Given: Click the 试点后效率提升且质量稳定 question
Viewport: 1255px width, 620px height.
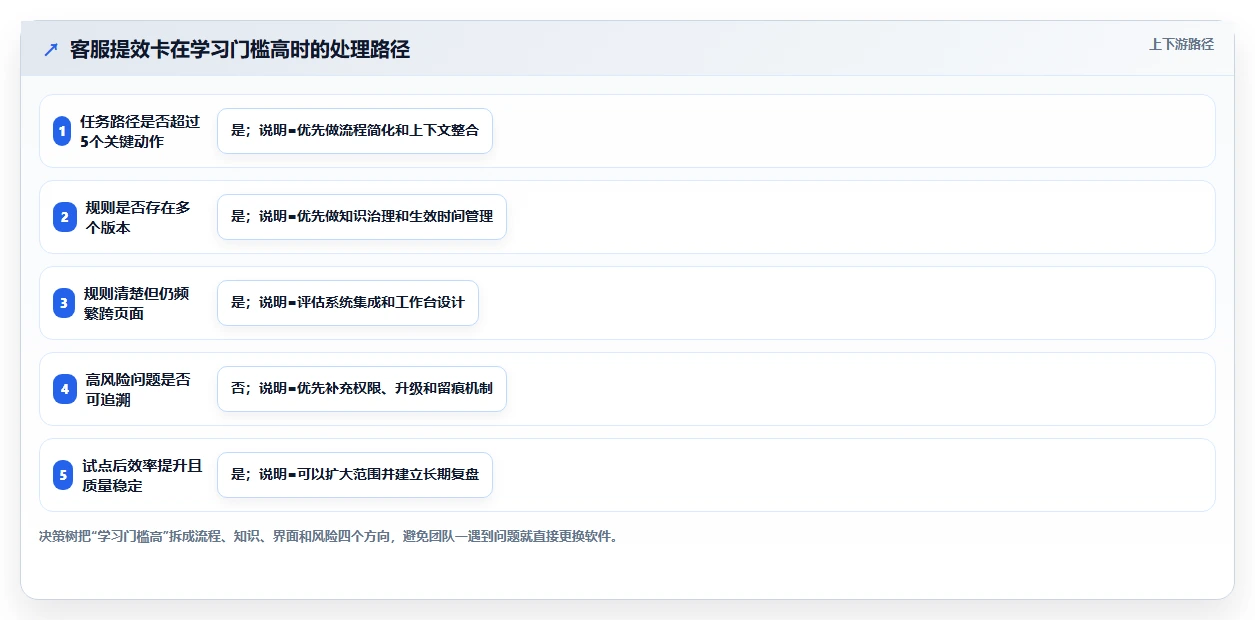Looking at the screenshot, I should tap(143, 475).
